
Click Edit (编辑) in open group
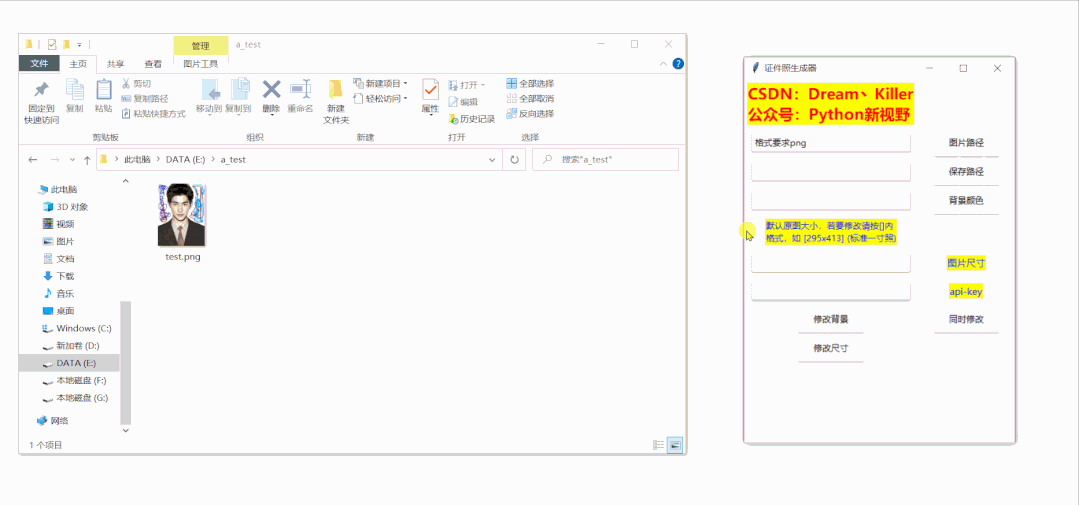click(x=462, y=102)
